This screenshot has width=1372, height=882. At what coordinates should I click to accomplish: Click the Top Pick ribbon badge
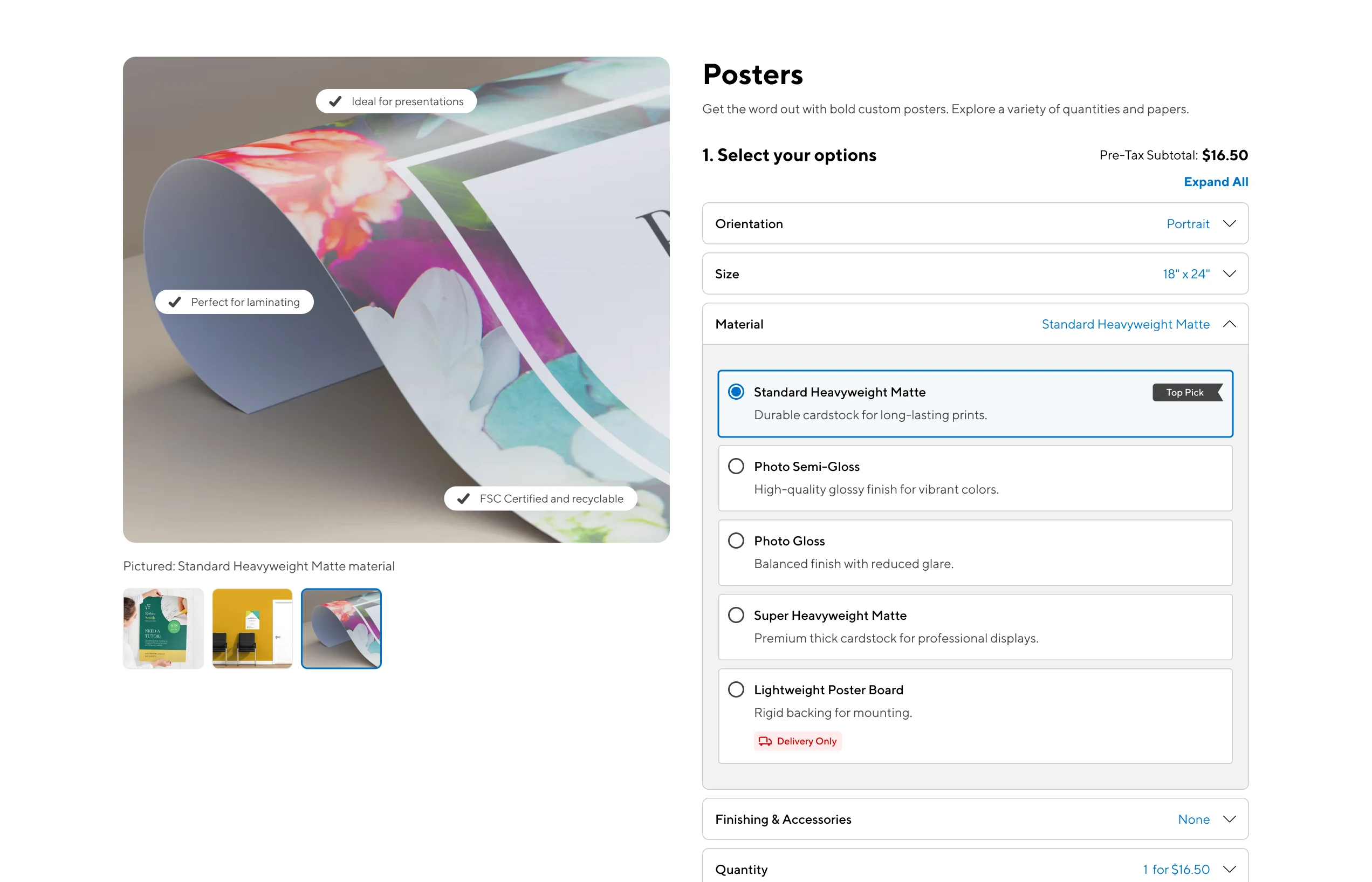tap(1186, 392)
